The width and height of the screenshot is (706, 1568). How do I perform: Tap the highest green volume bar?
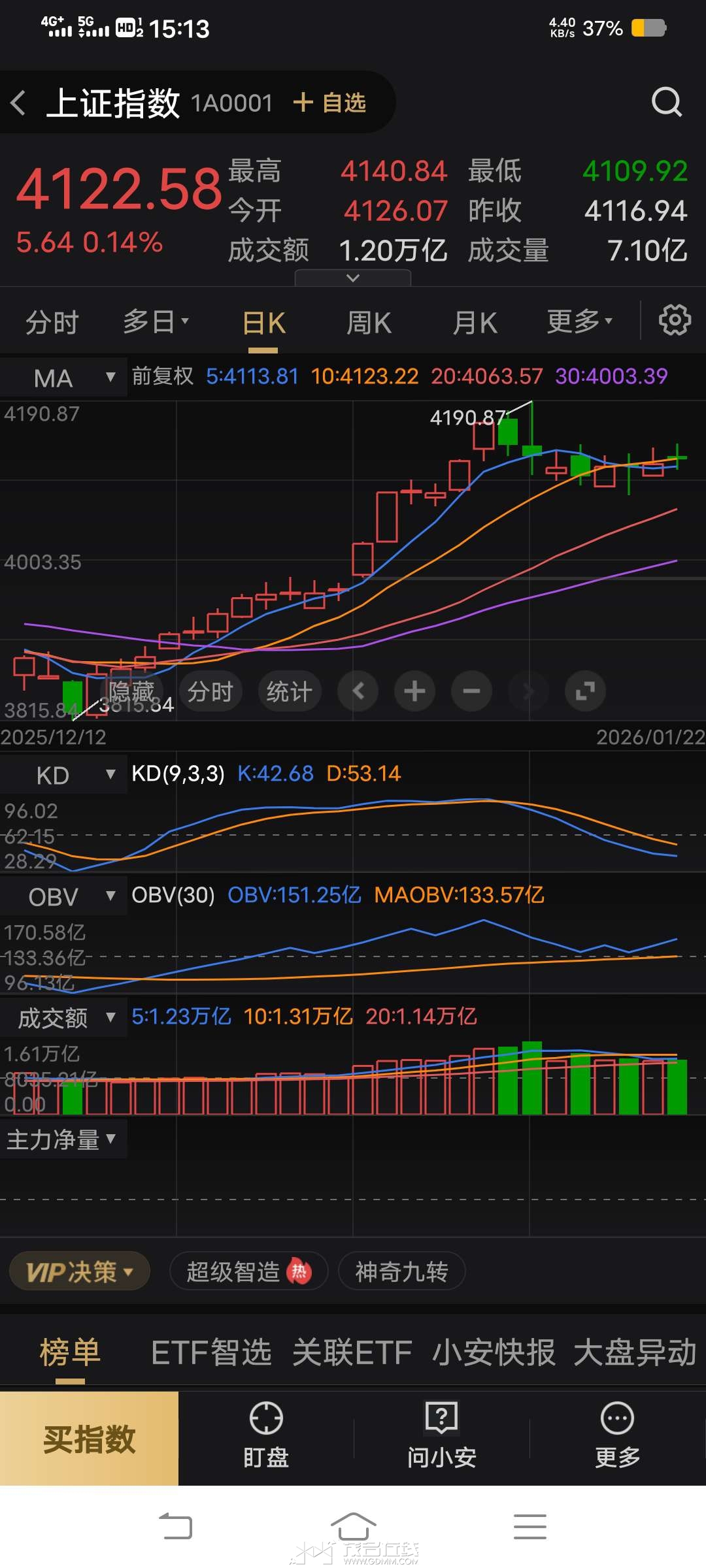(x=532, y=1078)
